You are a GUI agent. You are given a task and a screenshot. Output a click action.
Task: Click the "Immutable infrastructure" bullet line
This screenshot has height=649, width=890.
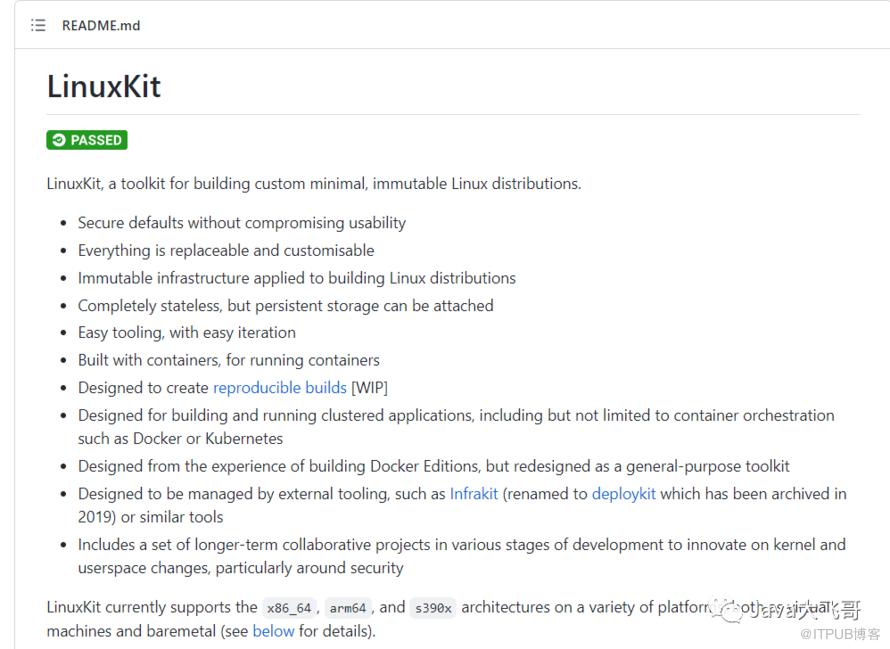coord(297,278)
